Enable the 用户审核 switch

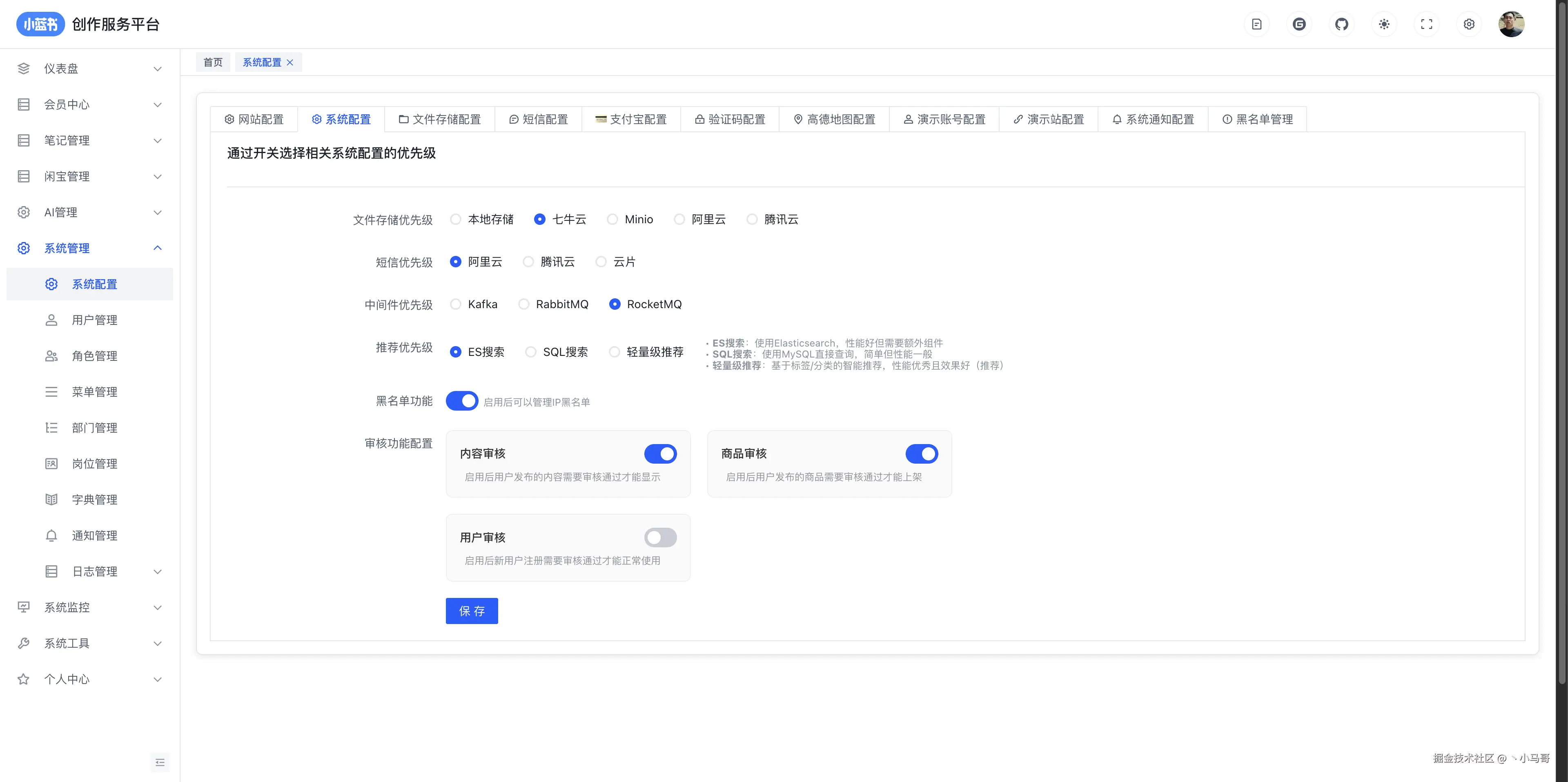pyautogui.click(x=660, y=538)
